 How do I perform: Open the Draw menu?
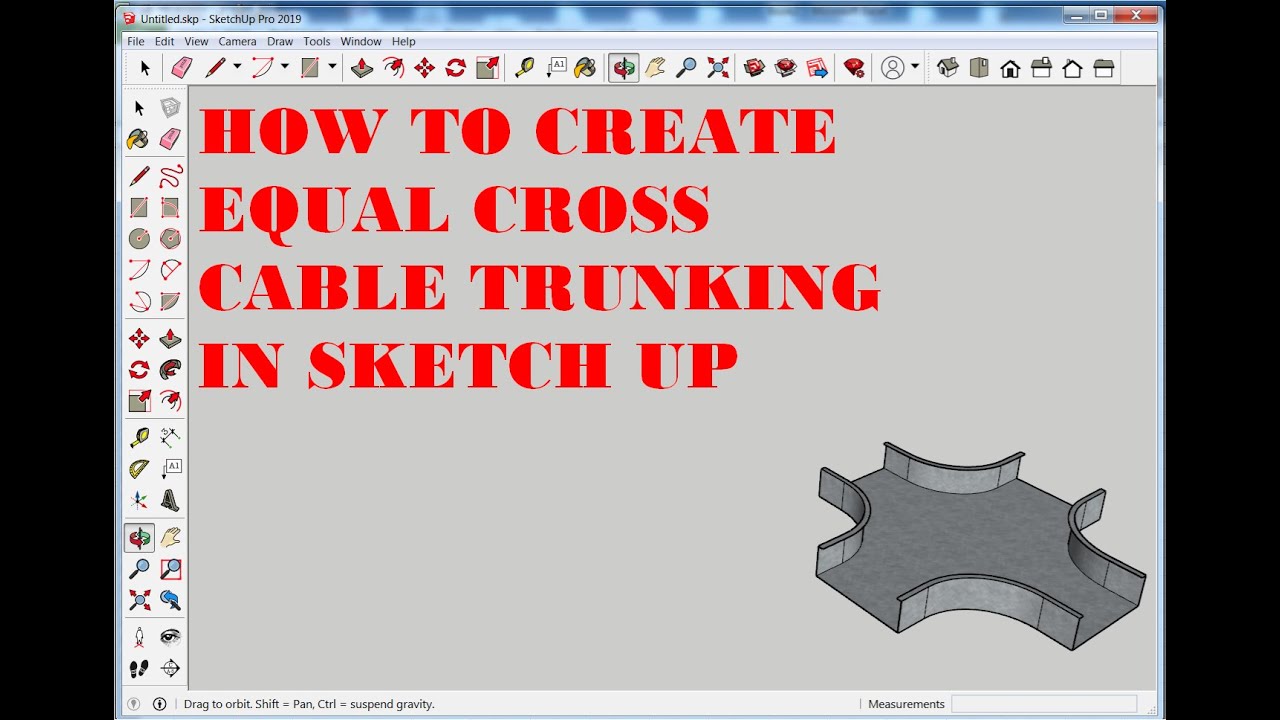point(280,42)
